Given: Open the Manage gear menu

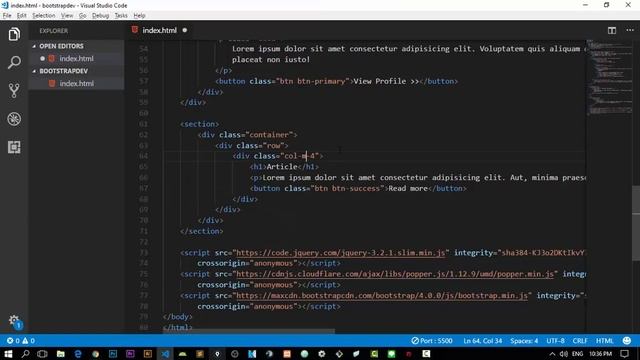Looking at the screenshot, I should 14,321.
